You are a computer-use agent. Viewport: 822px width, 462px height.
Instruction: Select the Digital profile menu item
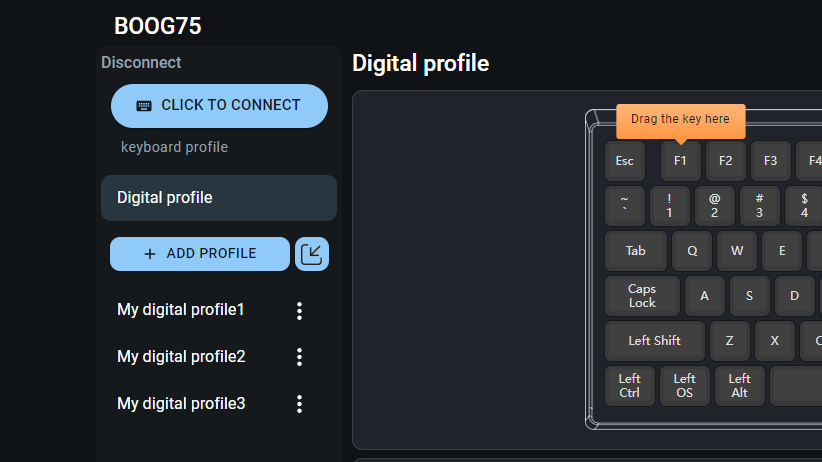click(x=218, y=198)
